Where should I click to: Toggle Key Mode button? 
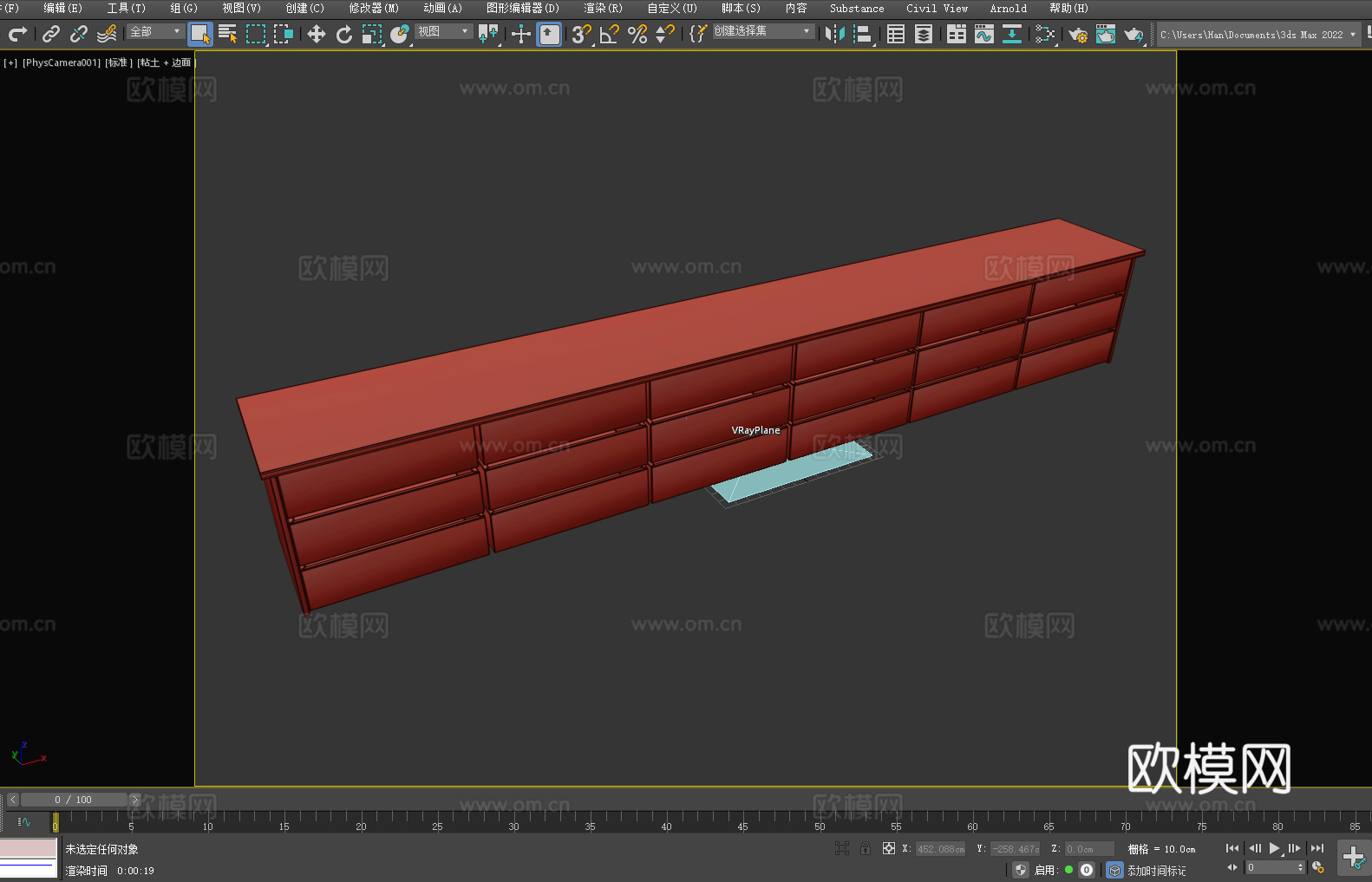(1232, 867)
